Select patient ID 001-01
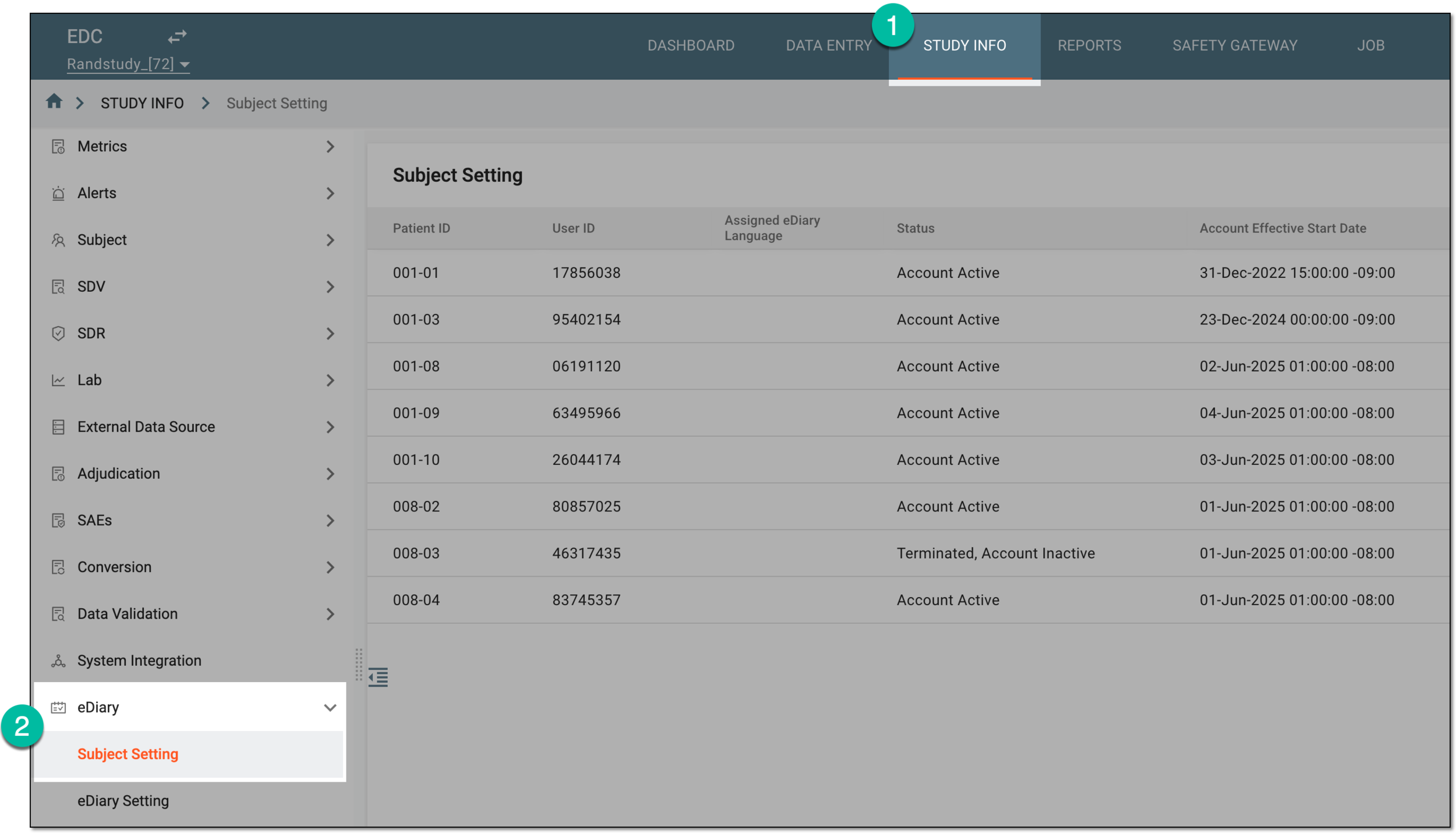 point(415,273)
